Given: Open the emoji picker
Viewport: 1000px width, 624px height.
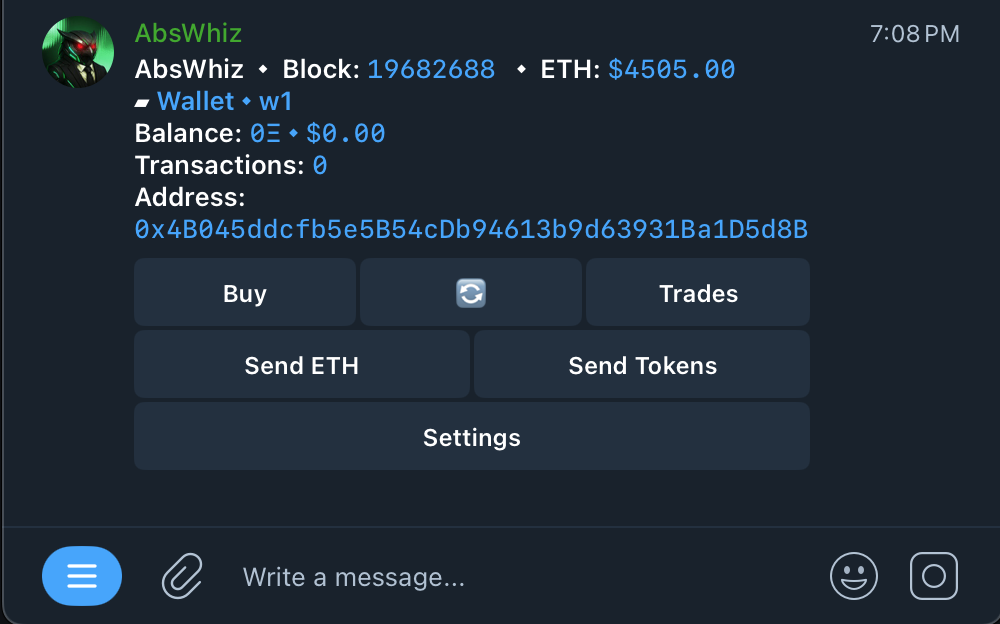Looking at the screenshot, I should [854, 577].
